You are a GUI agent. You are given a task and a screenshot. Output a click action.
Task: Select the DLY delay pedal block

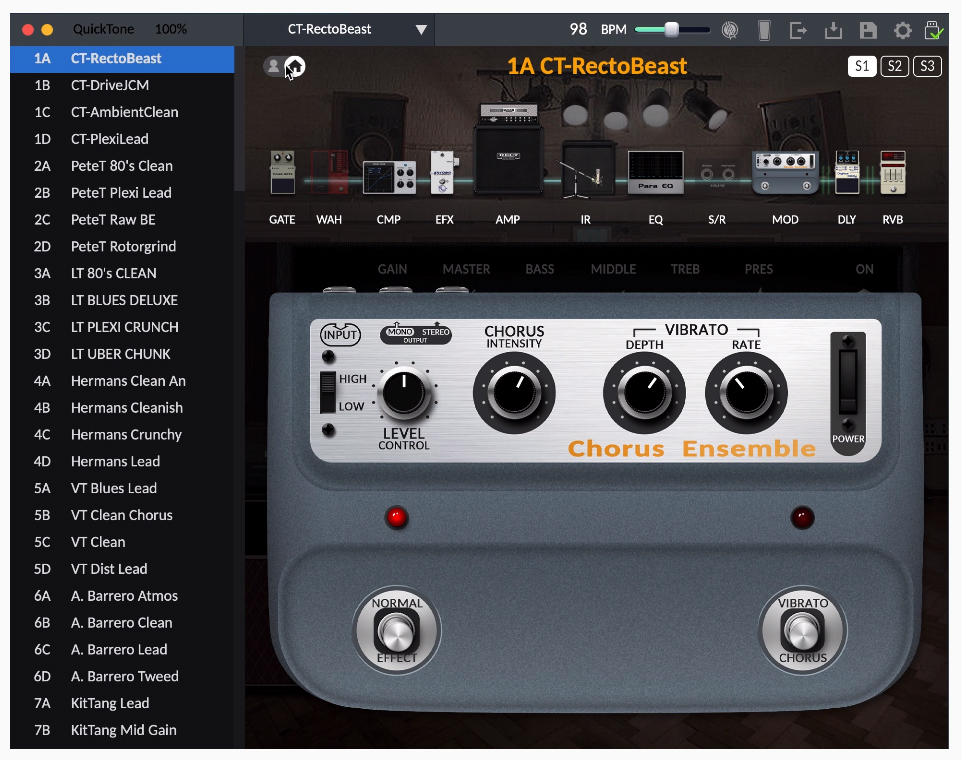[847, 172]
